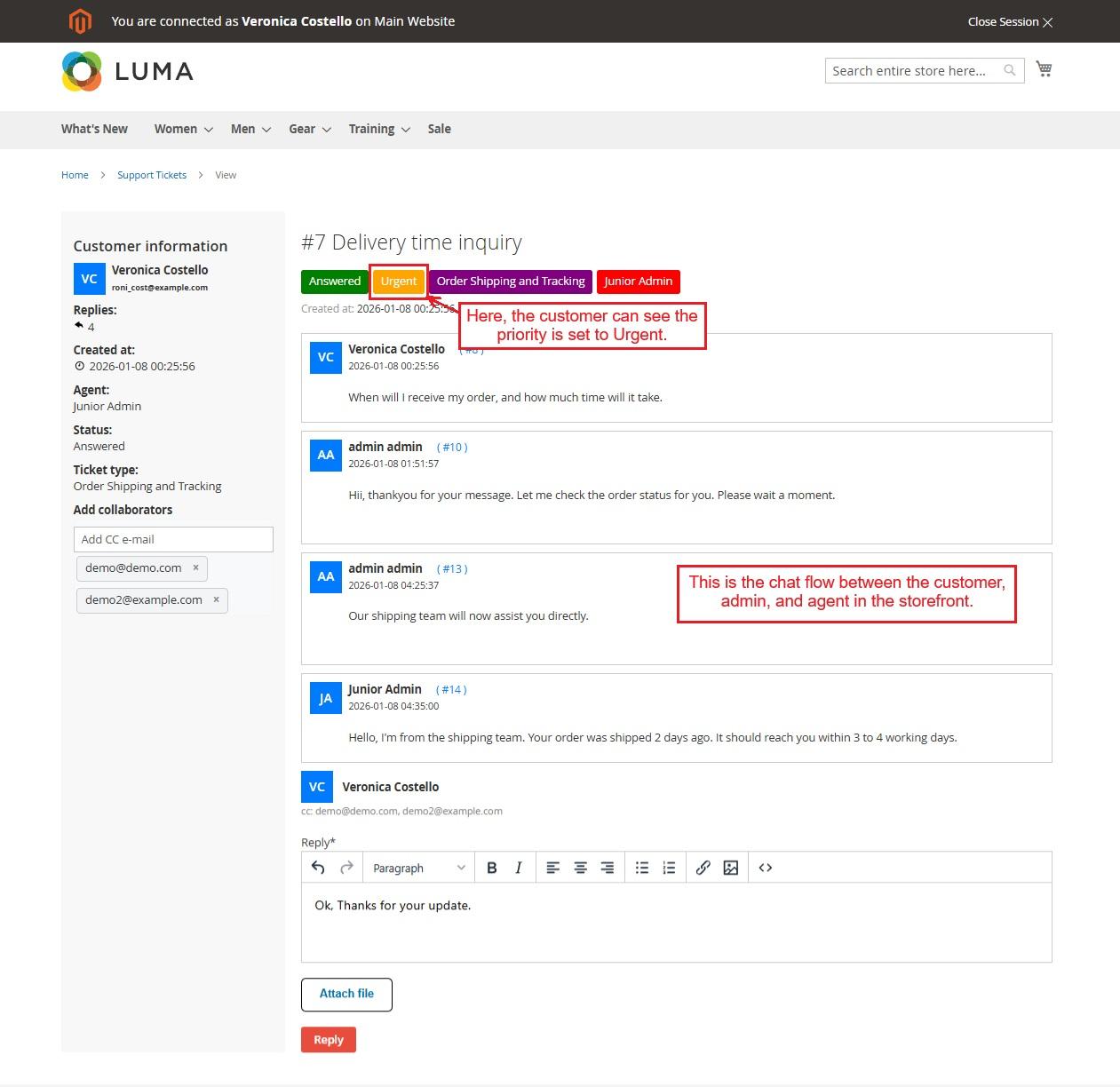Image resolution: width=1120 pixels, height=1087 pixels.
Task: Click the undo arrow in reply editor
Action: point(318,868)
